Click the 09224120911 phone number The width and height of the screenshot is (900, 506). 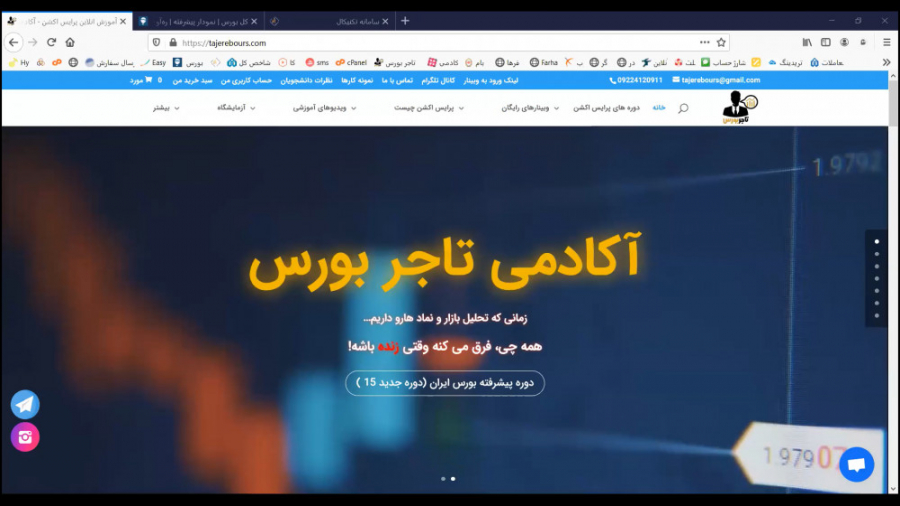point(636,80)
